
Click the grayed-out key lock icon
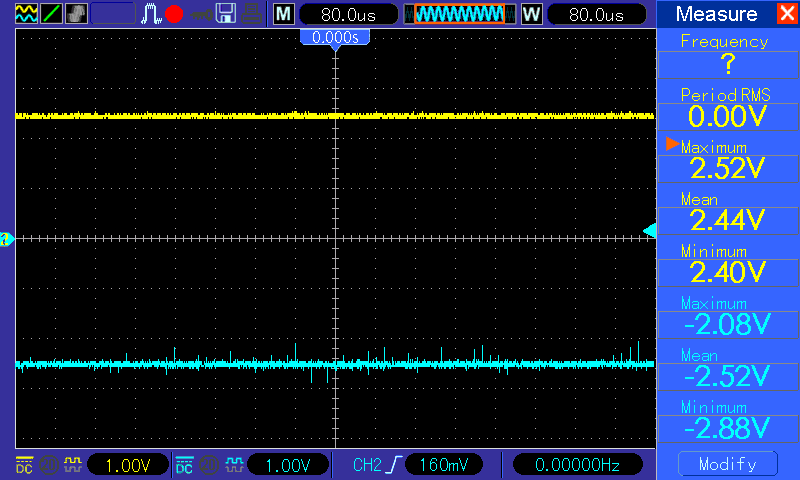(x=201, y=14)
